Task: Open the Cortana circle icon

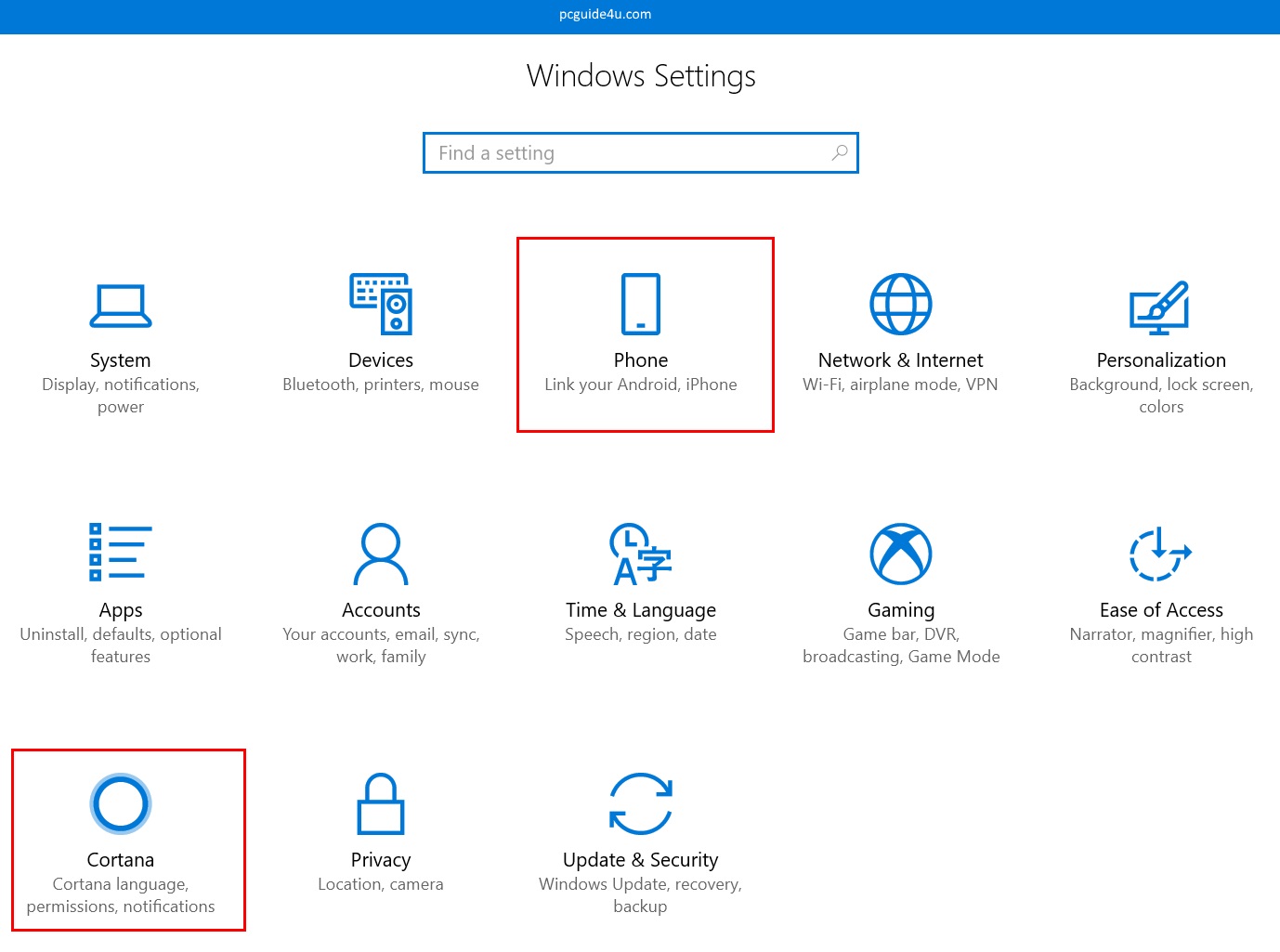Action: point(121,803)
